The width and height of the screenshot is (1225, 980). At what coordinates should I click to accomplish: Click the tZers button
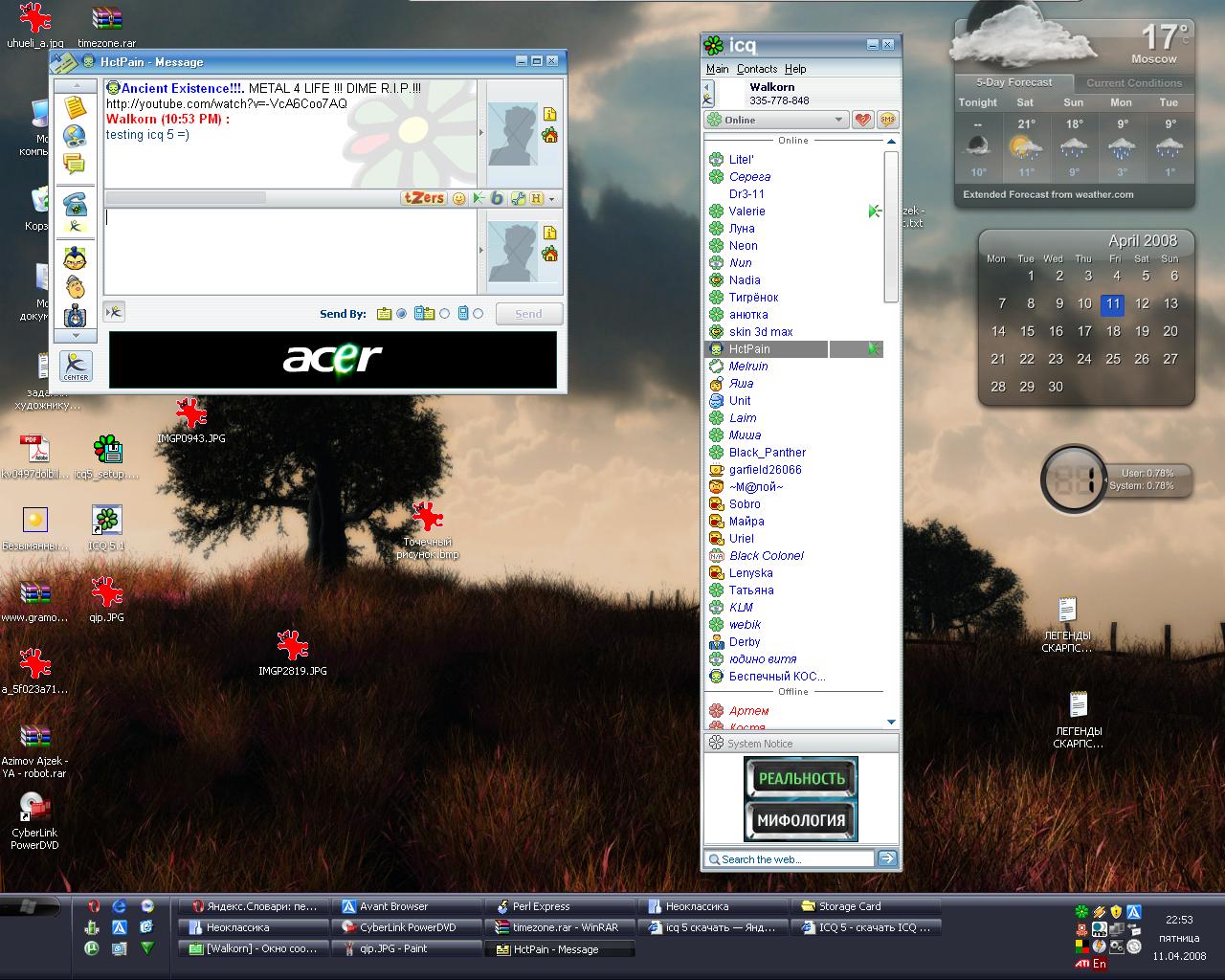click(x=424, y=198)
